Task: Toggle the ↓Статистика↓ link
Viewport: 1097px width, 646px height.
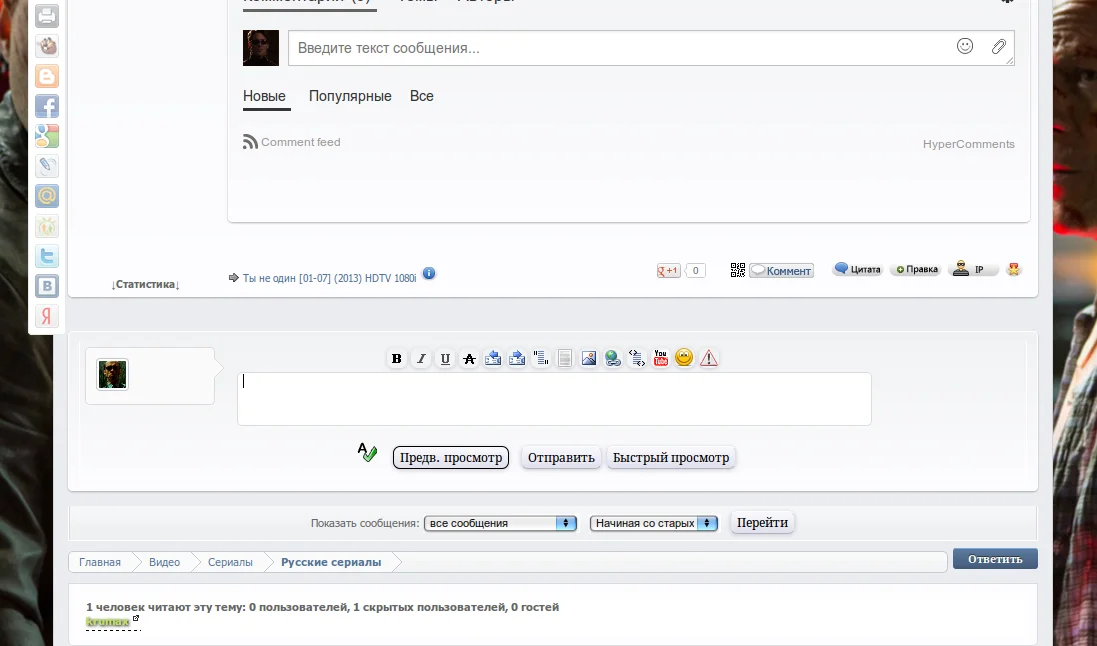Action: (x=146, y=284)
